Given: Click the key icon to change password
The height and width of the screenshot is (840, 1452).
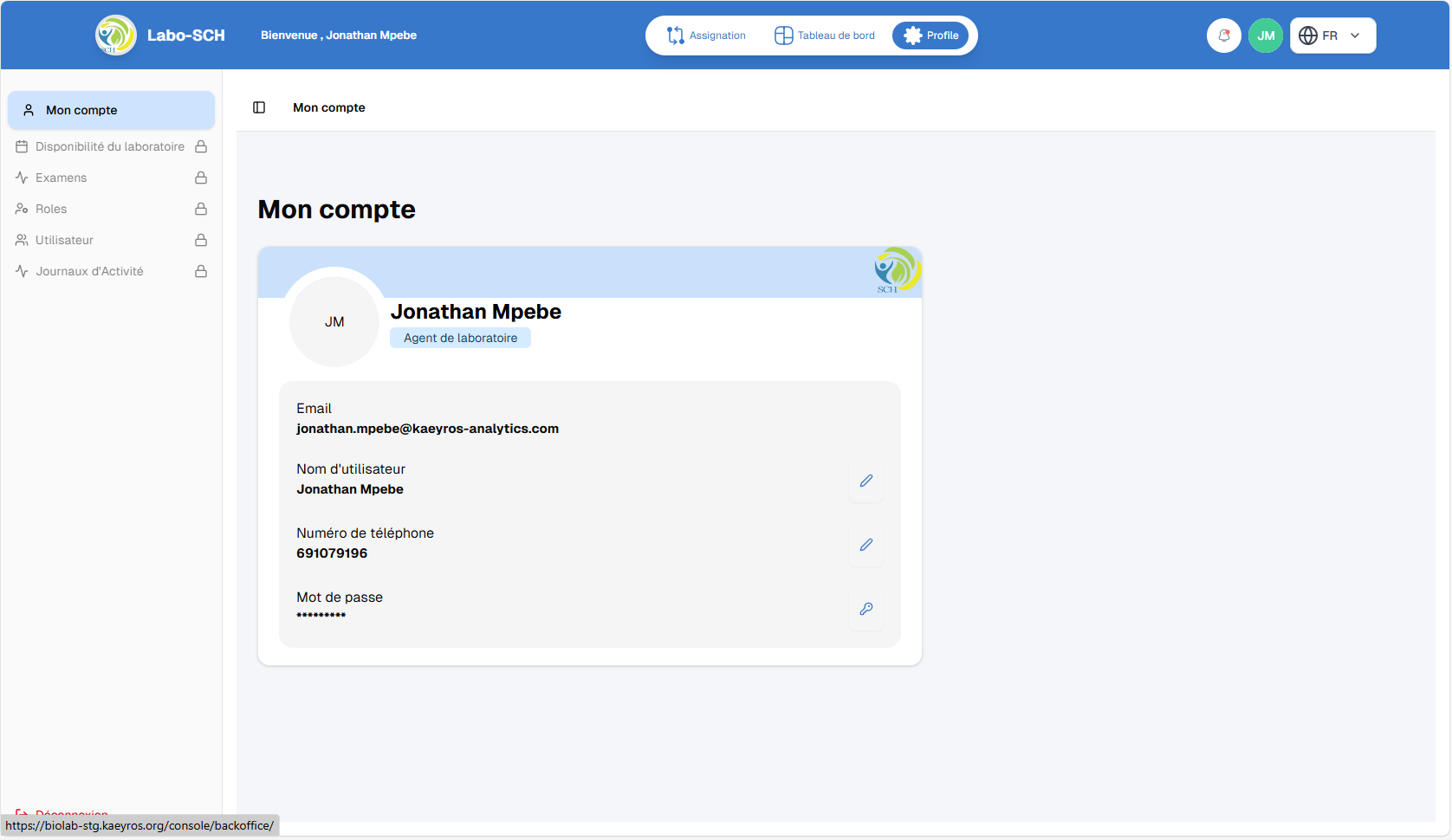Looking at the screenshot, I should (x=865, y=609).
